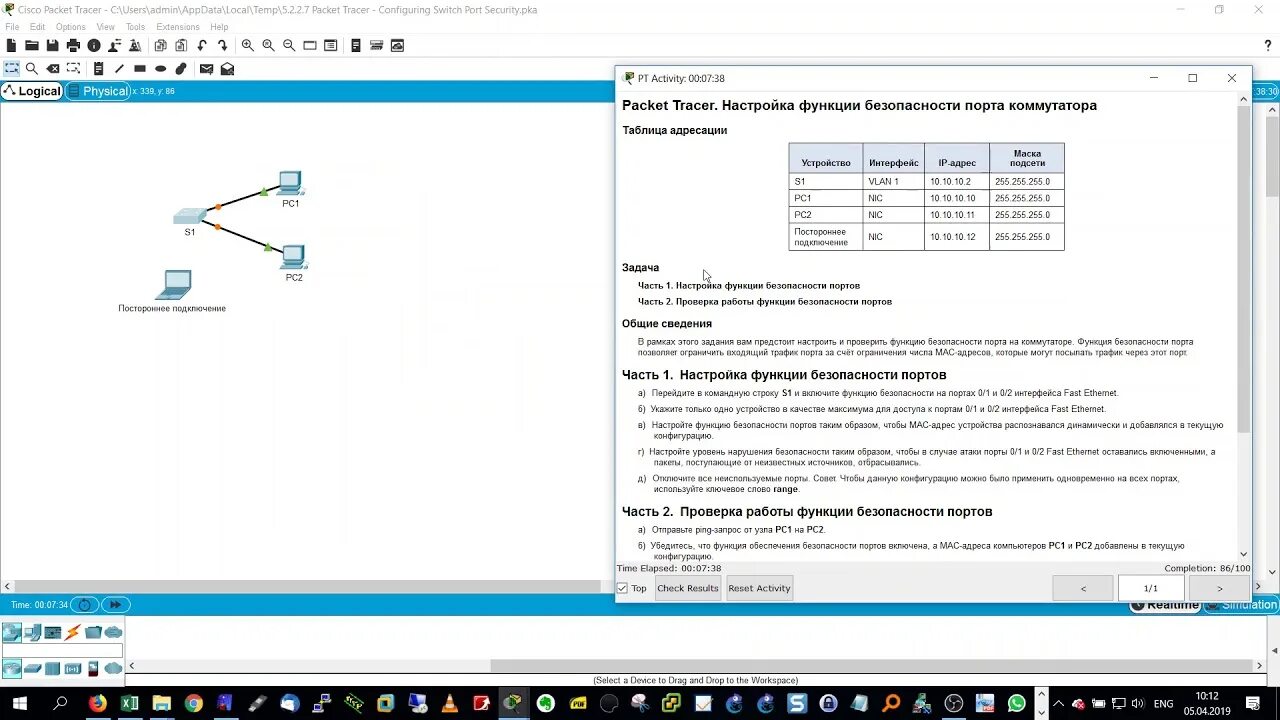The height and width of the screenshot is (720, 1280).
Task: Click the New file icon
Action: click(x=12, y=45)
